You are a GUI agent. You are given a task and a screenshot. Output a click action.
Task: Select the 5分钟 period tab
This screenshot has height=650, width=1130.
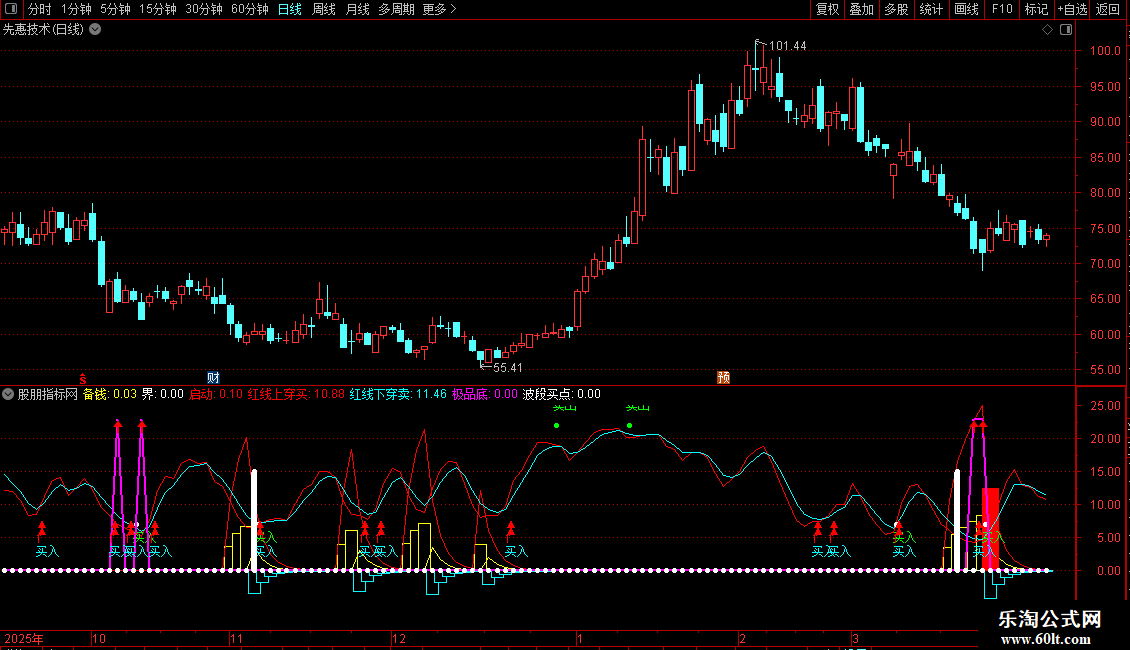point(115,9)
